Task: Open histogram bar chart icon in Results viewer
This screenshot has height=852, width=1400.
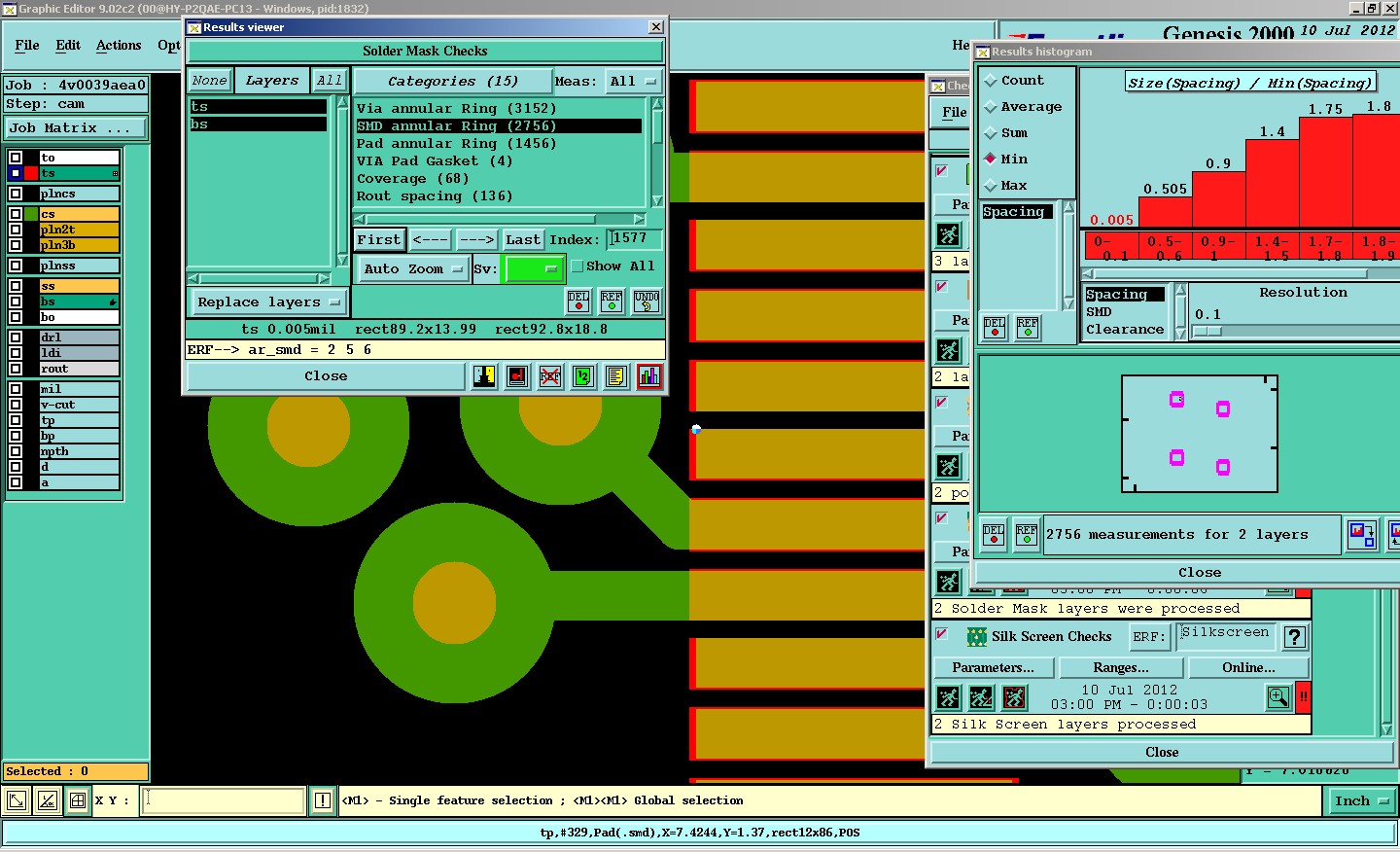Action: click(x=649, y=376)
